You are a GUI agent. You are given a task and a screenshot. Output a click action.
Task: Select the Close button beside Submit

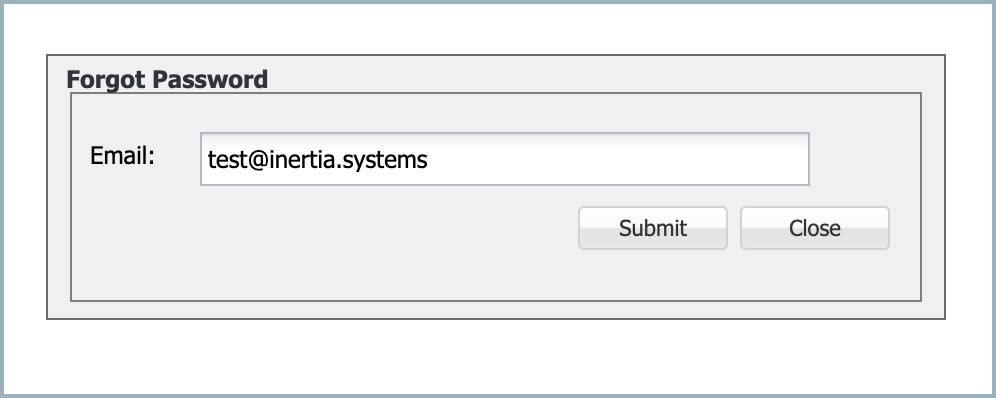814,228
